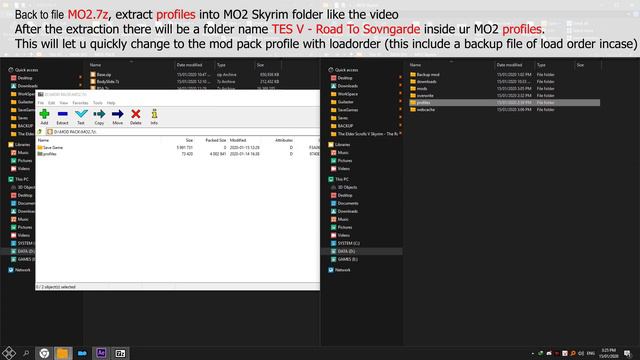The image size is (640, 360).
Task: Select the Save Game folder in 7-Zip
Action: coord(51,147)
